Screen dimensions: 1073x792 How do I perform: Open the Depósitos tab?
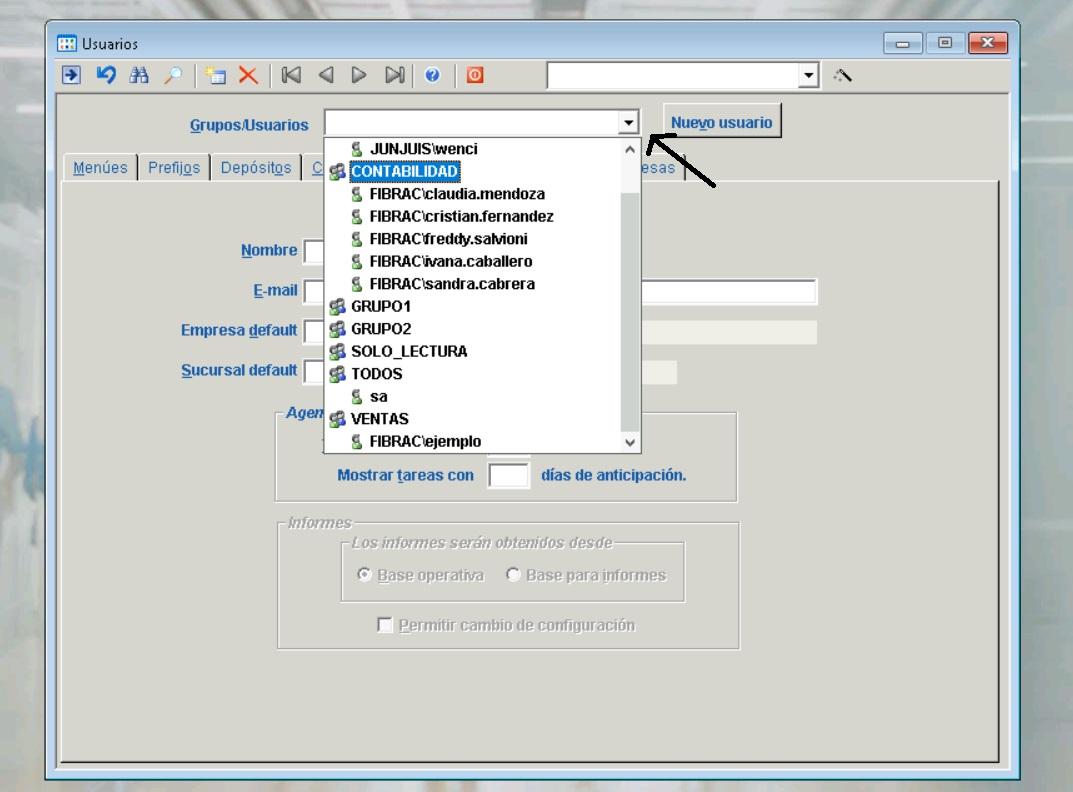click(x=255, y=168)
